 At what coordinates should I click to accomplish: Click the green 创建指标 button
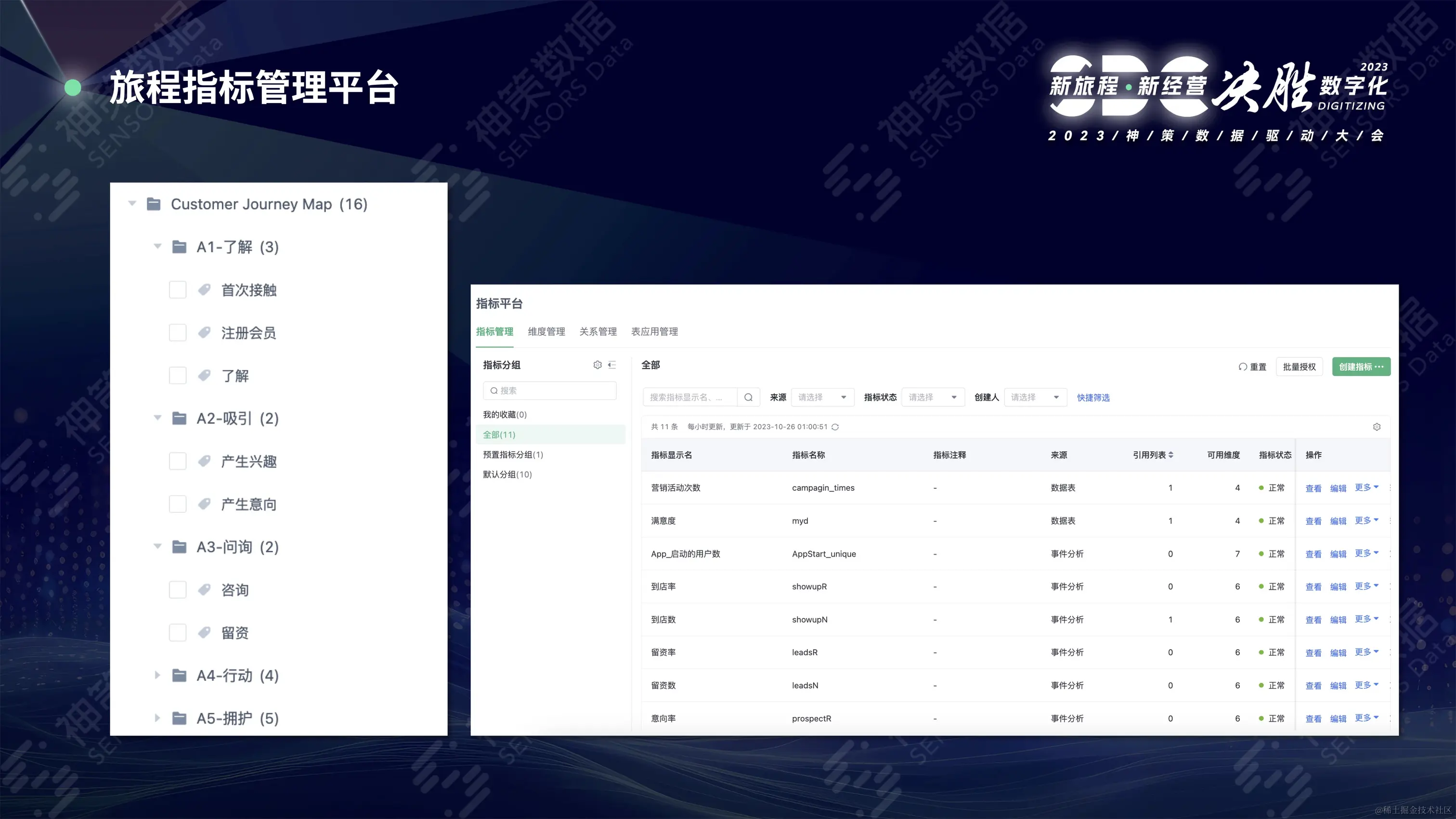pos(1361,367)
